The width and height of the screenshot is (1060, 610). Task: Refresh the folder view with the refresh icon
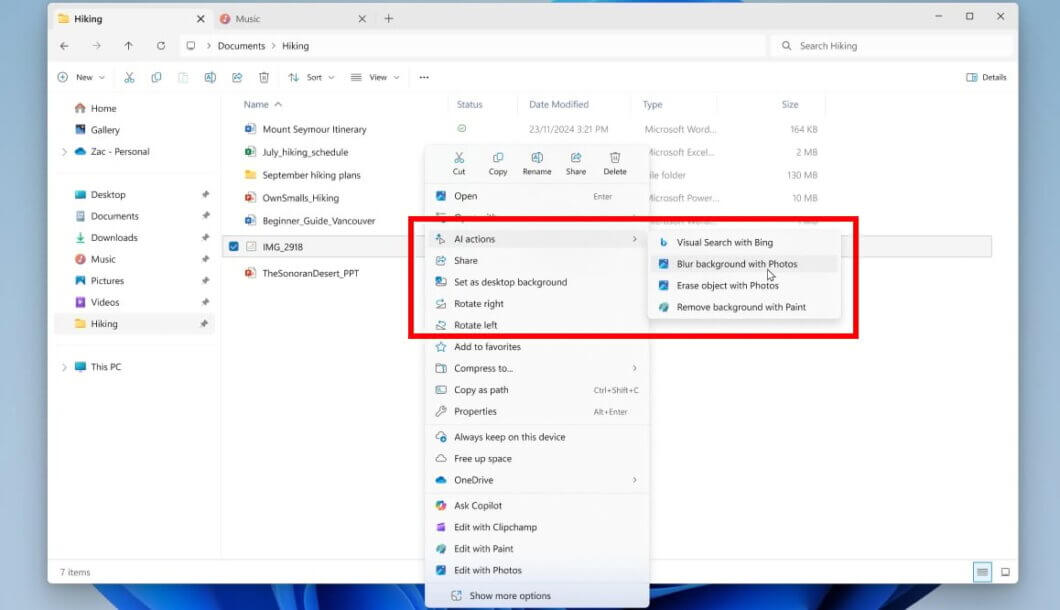tap(161, 45)
